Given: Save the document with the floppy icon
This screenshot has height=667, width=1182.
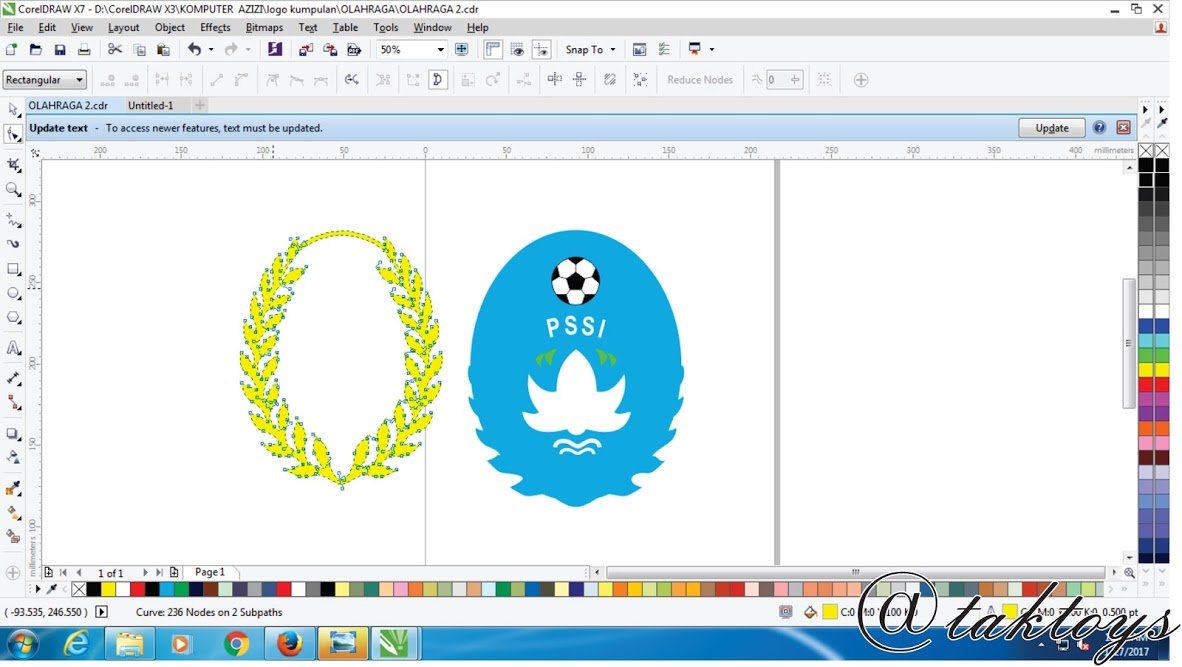Looking at the screenshot, I should pos(60,50).
